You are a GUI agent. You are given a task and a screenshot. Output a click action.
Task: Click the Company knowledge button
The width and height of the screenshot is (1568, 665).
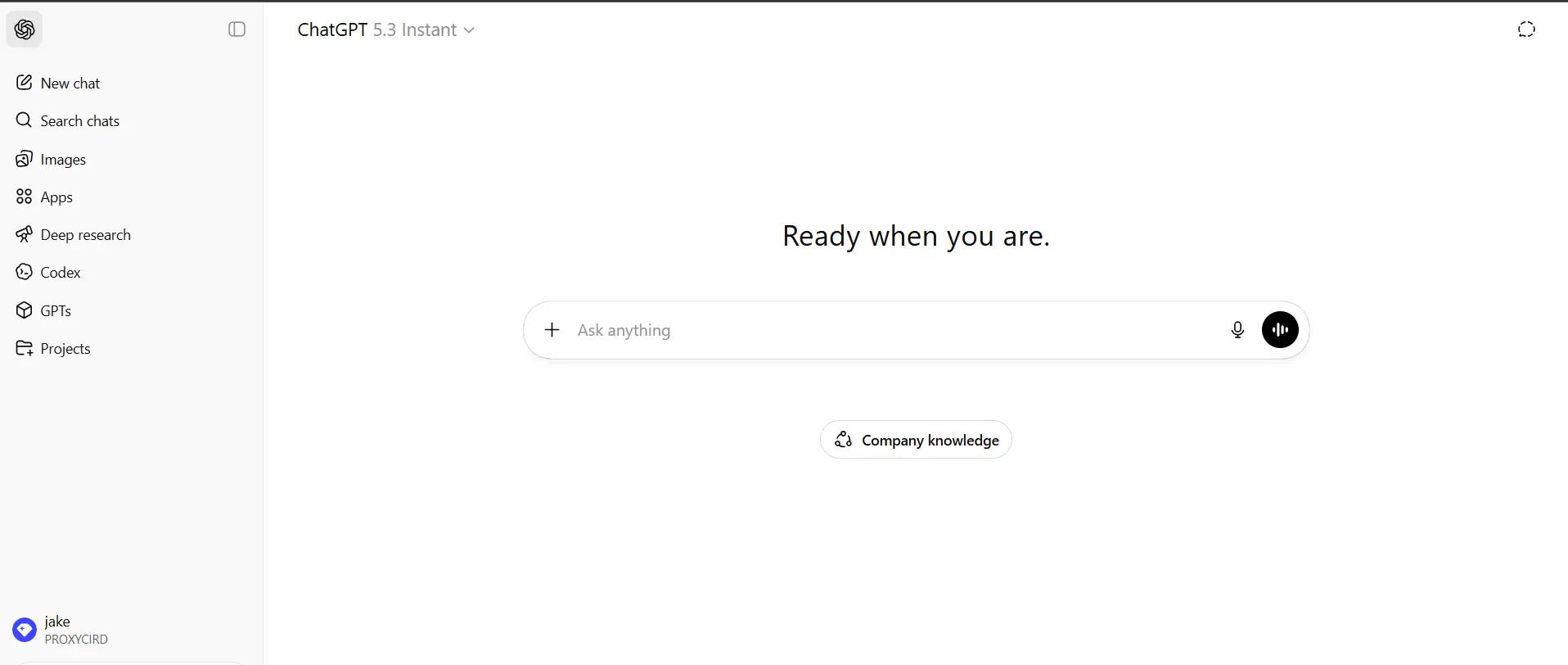click(916, 440)
